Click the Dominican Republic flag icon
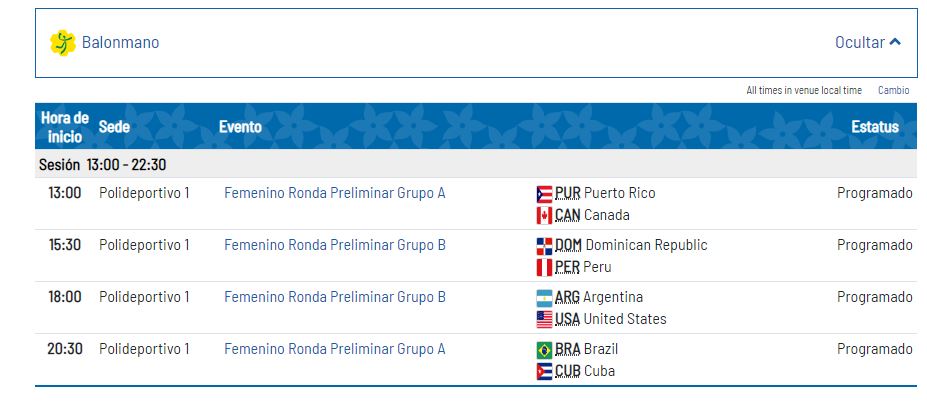The height and width of the screenshot is (408, 927). 544,246
